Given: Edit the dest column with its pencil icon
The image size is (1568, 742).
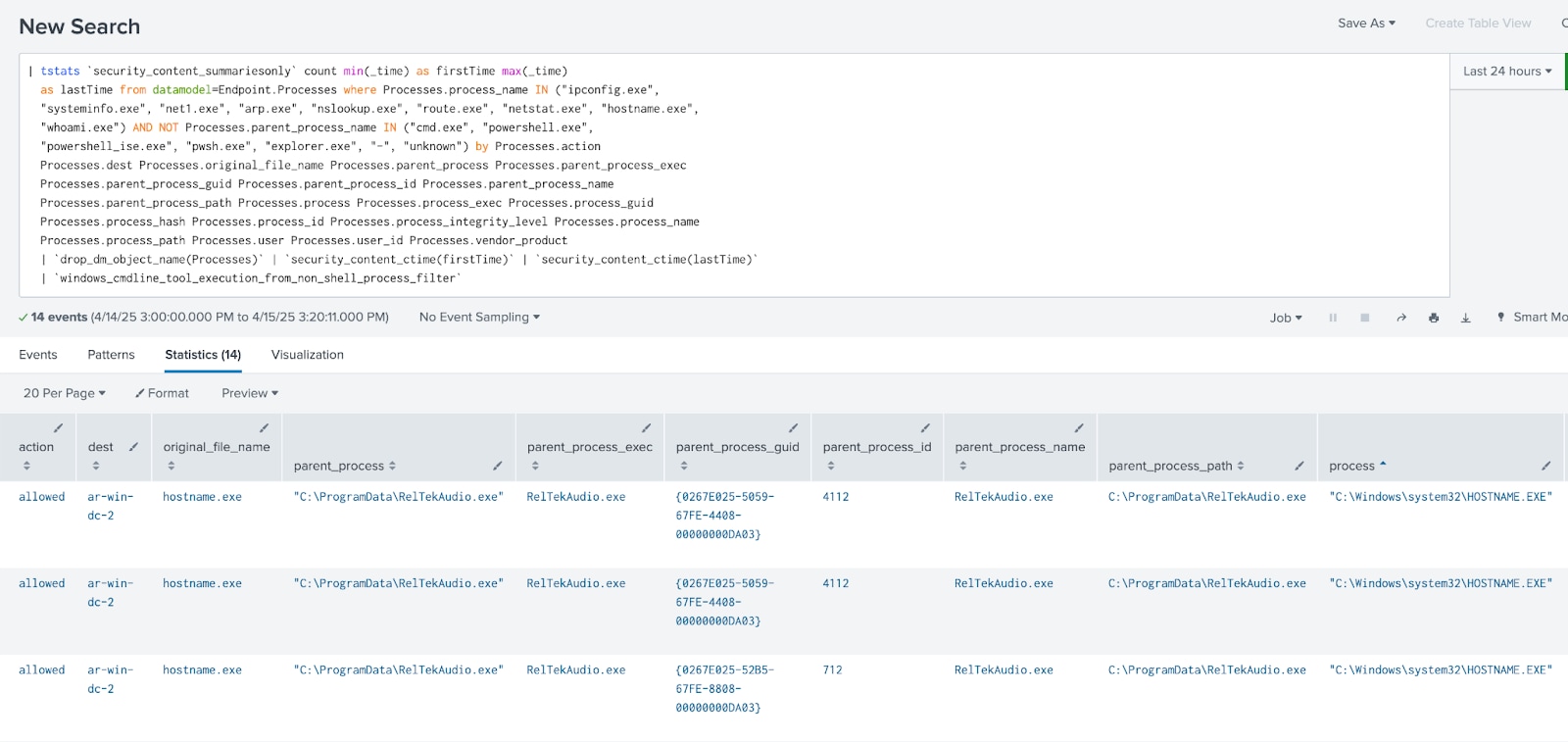Looking at the screenshot, I should tap(133, 447).
